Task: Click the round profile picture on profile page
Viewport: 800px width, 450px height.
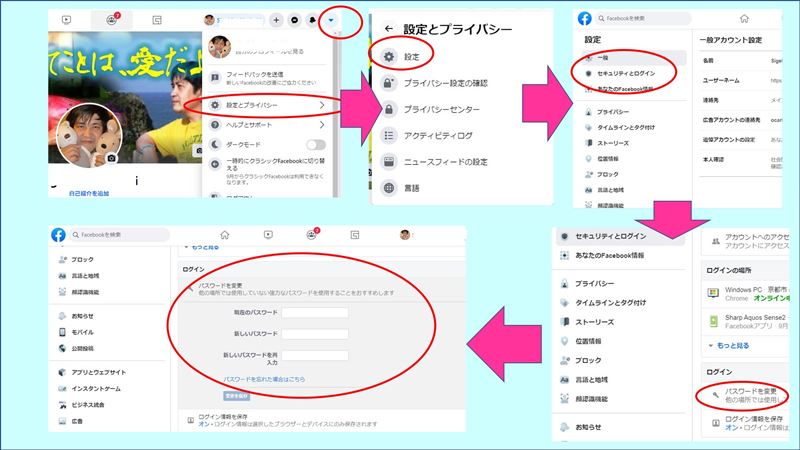Action: [89, 136]
